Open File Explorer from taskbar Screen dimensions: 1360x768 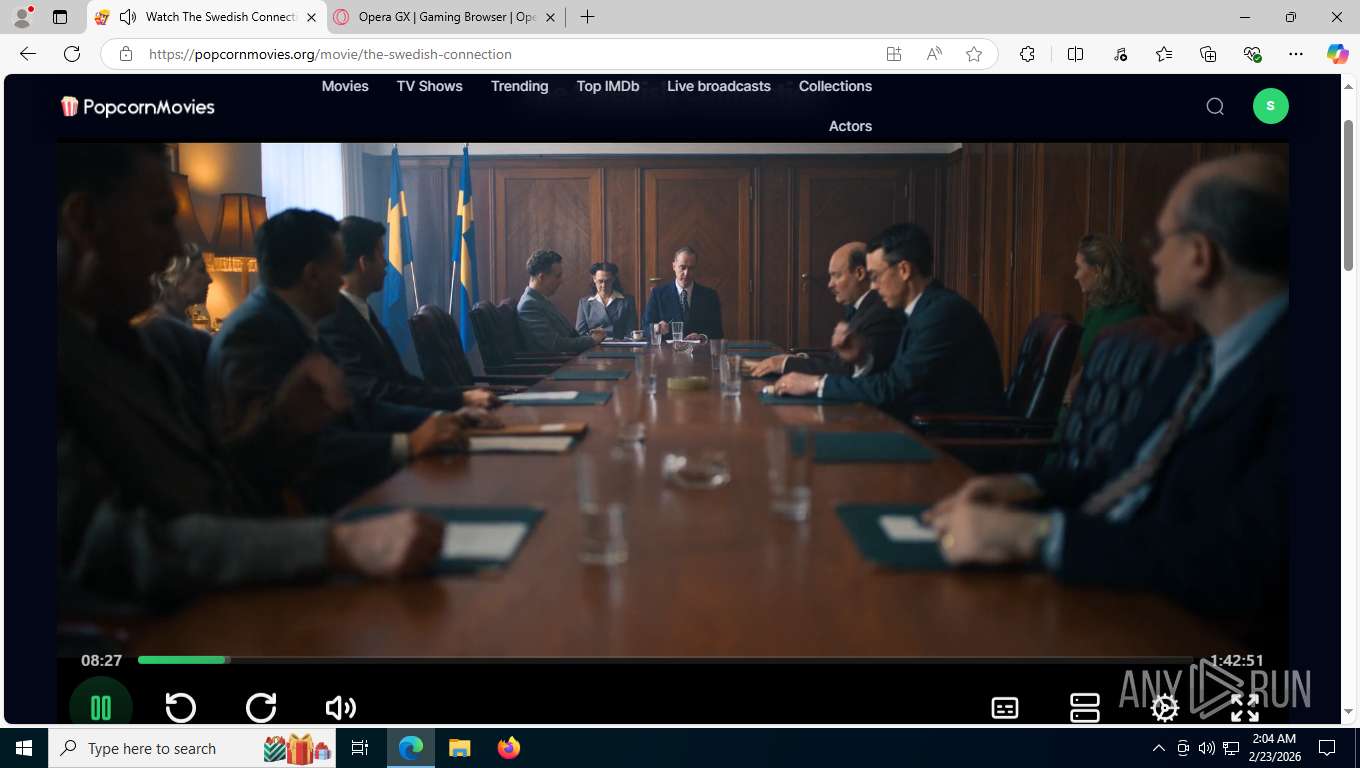coord(459,748)
